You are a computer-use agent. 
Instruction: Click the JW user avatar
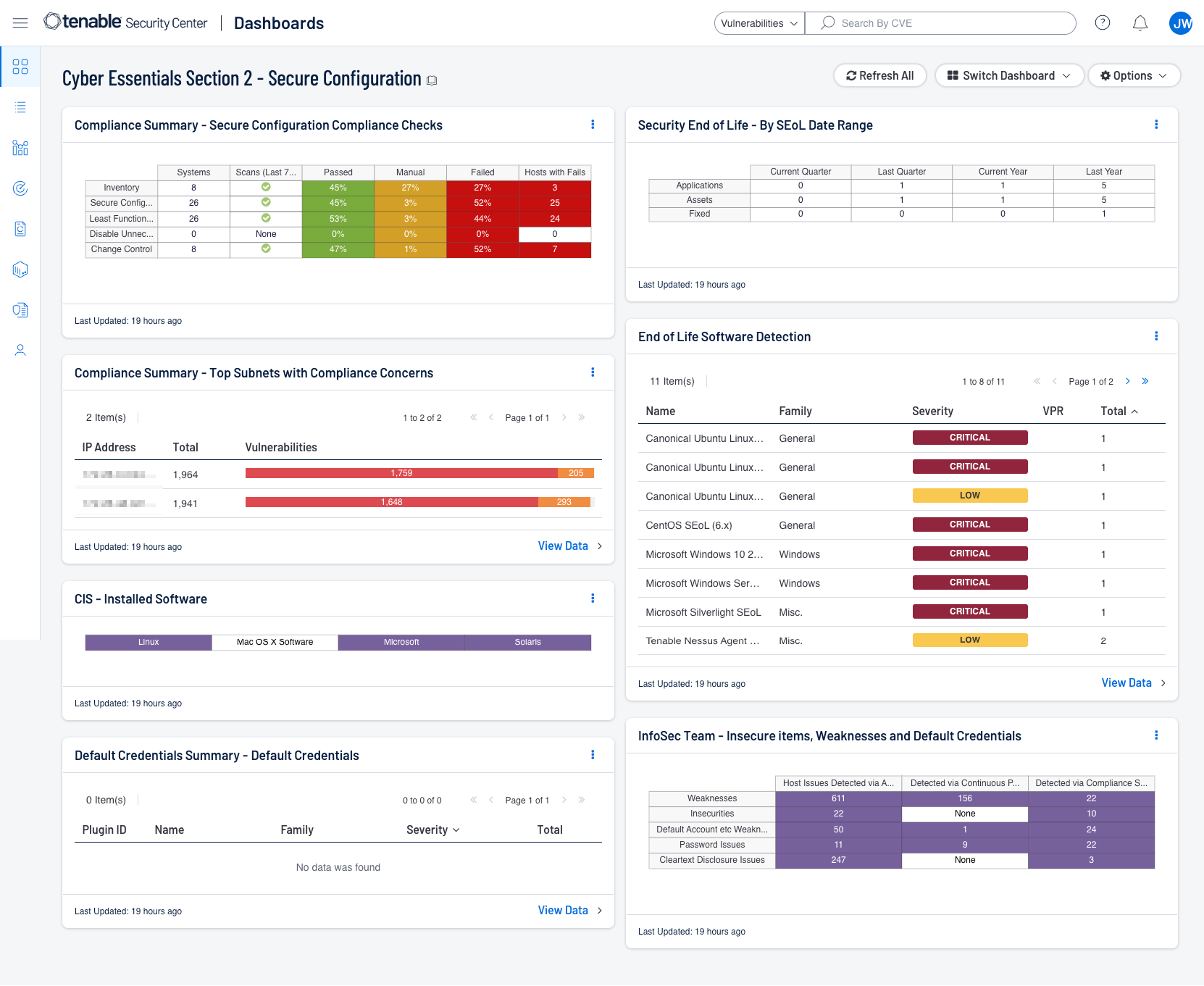[1181, 23]
